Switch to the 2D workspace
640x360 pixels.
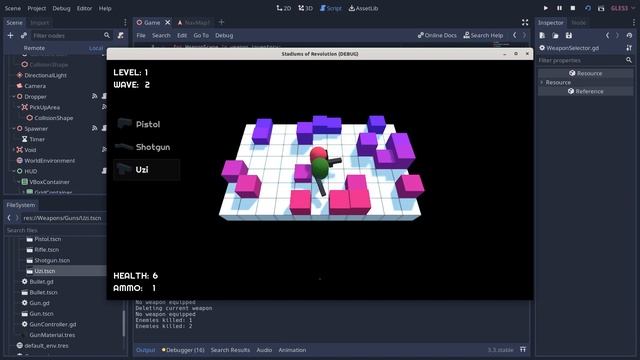[x=284, y=8]
